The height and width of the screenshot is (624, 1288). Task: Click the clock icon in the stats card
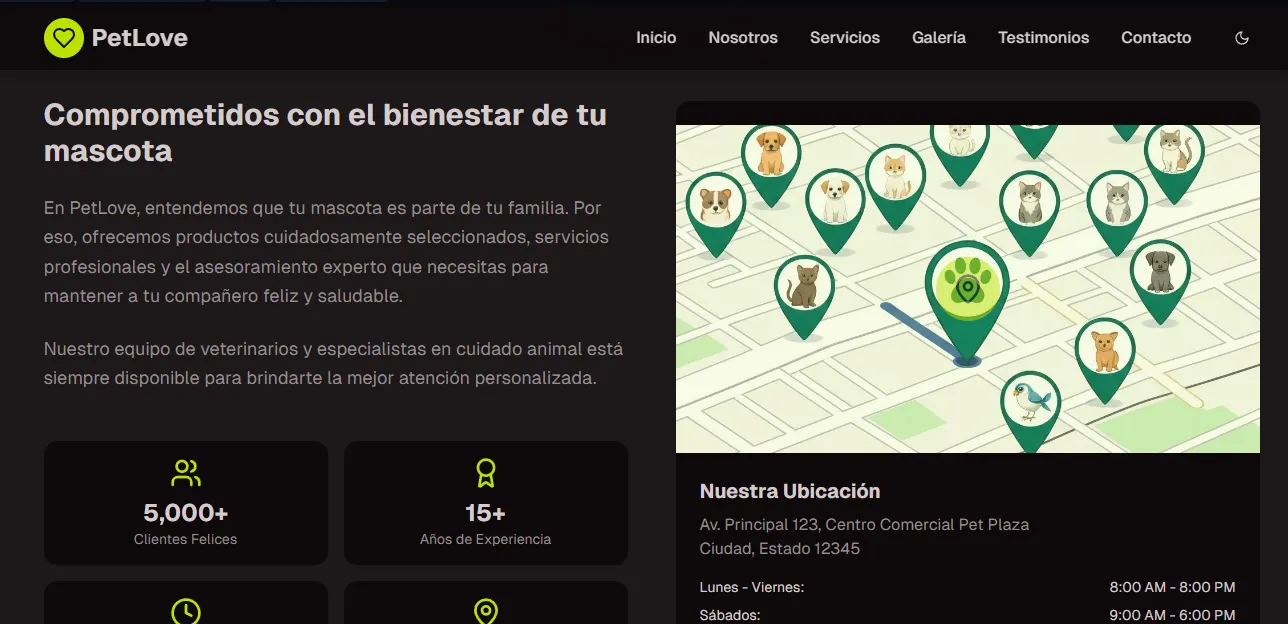pos(186,611)
